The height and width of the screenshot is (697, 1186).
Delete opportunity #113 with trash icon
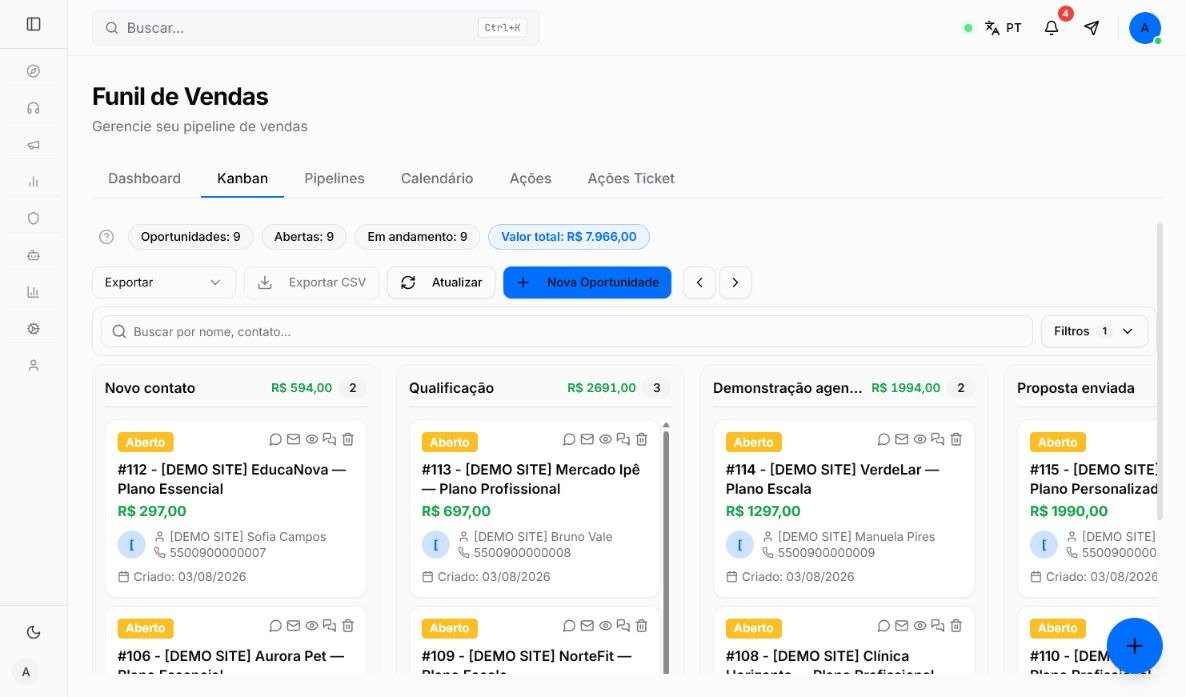point(641,439)
